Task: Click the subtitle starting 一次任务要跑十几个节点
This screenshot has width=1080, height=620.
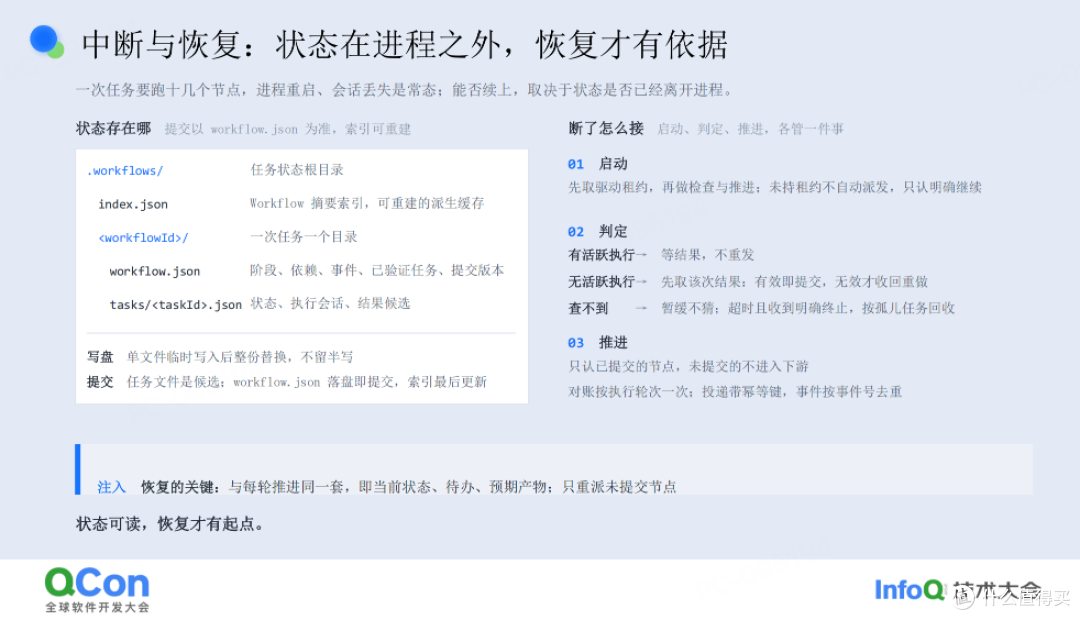Action: (x=405, y=90)
